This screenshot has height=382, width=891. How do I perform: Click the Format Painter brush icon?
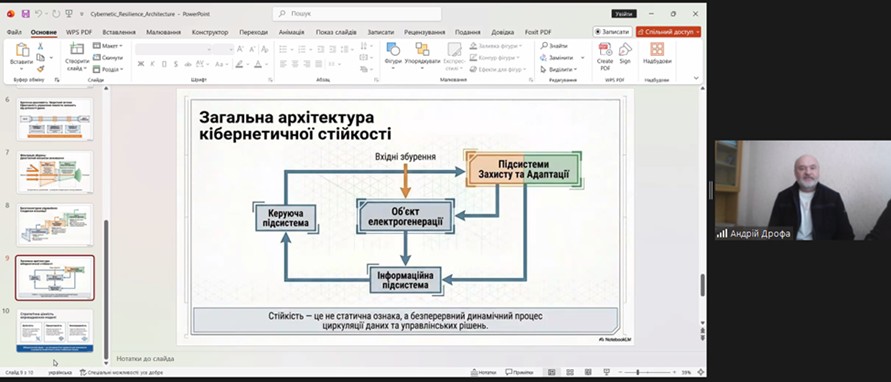coord(40,69)
